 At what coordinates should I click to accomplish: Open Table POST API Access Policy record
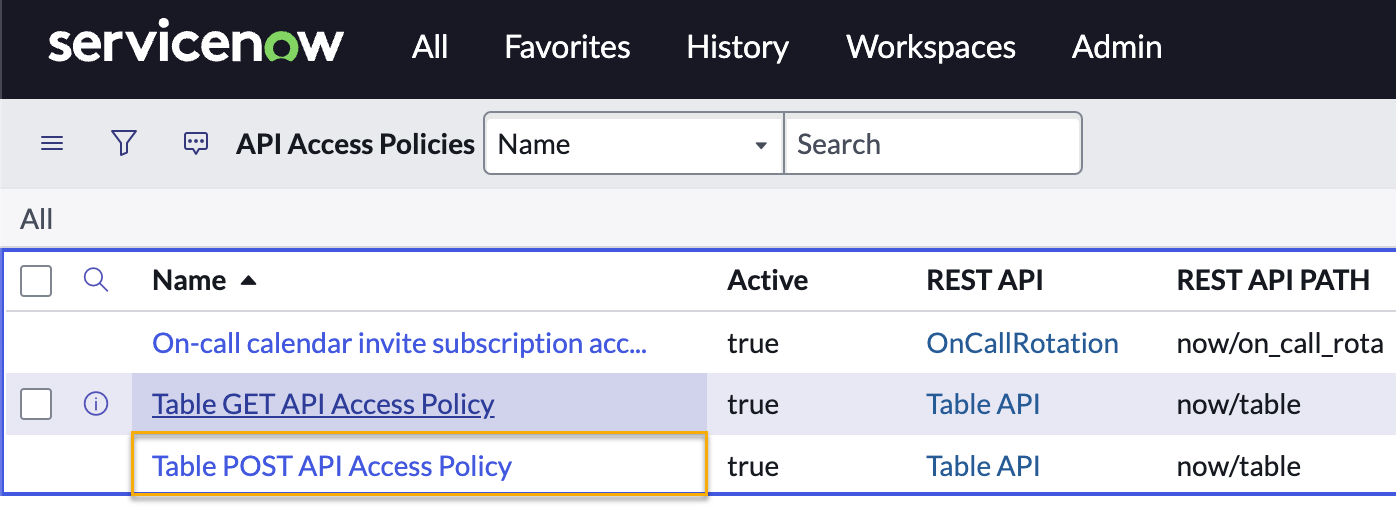tap(332, 466)
